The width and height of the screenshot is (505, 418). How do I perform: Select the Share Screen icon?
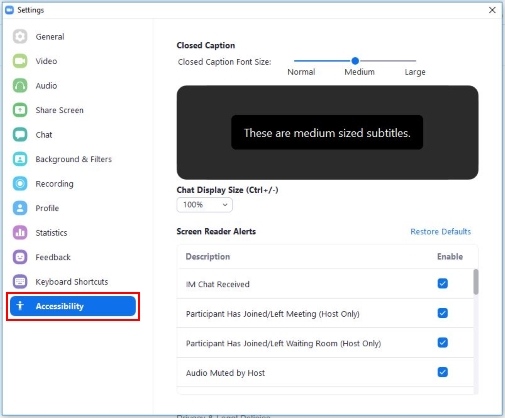pyautogui.click(x=20, y=110)
